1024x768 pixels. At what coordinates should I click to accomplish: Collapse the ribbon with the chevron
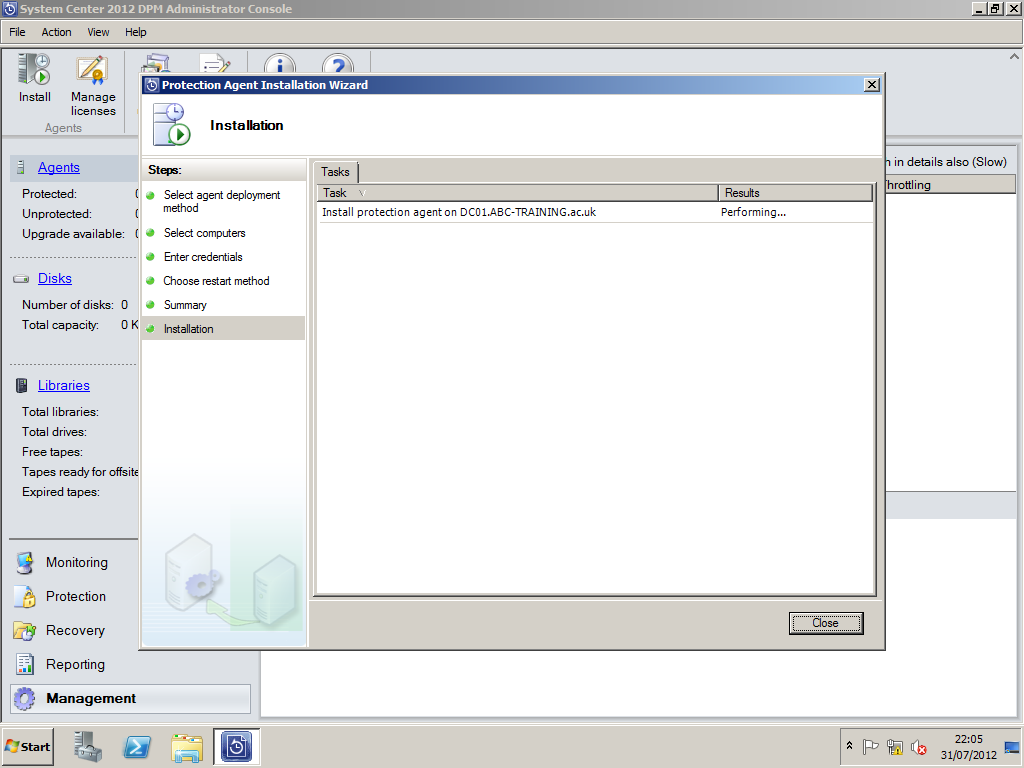click(1014, 57)
